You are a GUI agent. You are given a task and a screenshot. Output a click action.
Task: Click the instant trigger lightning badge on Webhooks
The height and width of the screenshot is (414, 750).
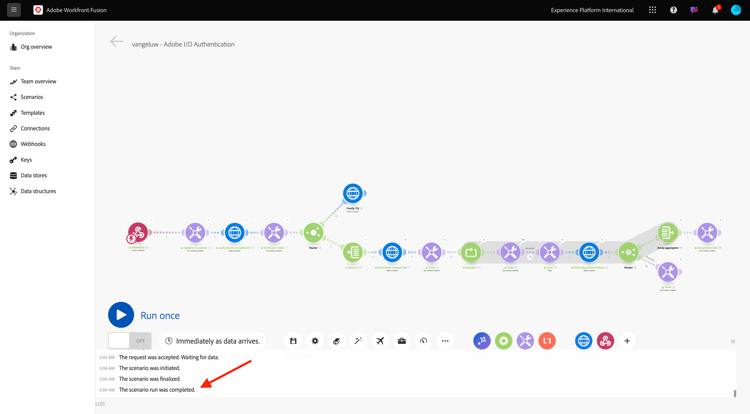[131, 239]
